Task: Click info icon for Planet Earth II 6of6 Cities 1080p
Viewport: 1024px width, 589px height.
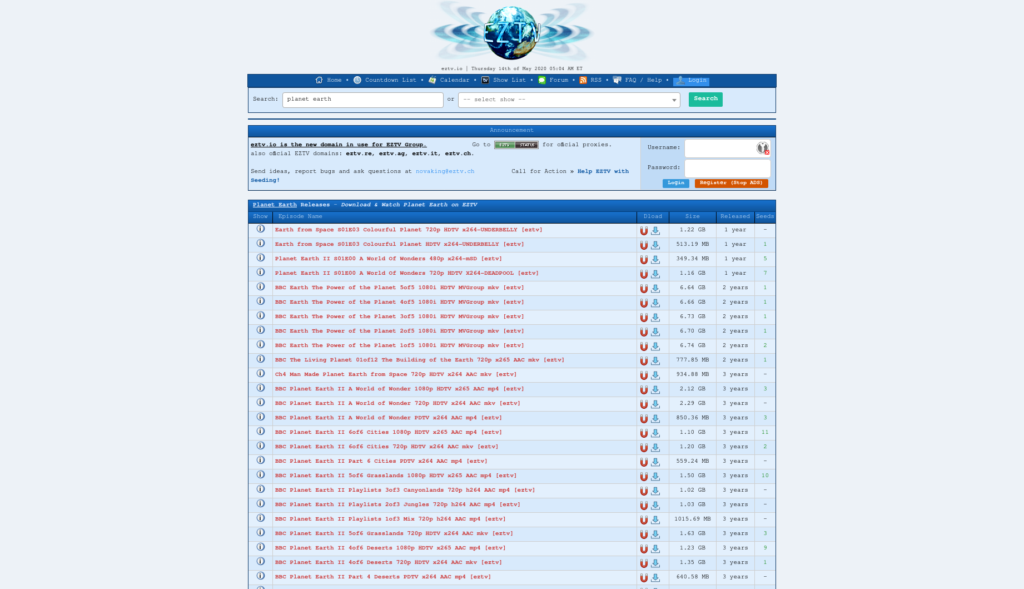Action: pyautogui.click(x=260, y=432)
